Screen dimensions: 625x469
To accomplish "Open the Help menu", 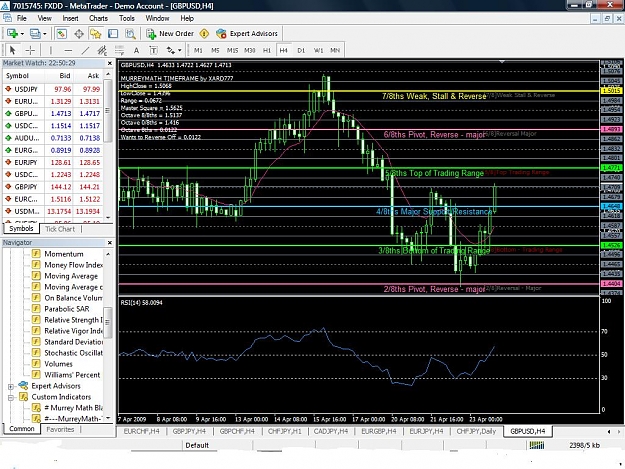I will tap(187, 18).
